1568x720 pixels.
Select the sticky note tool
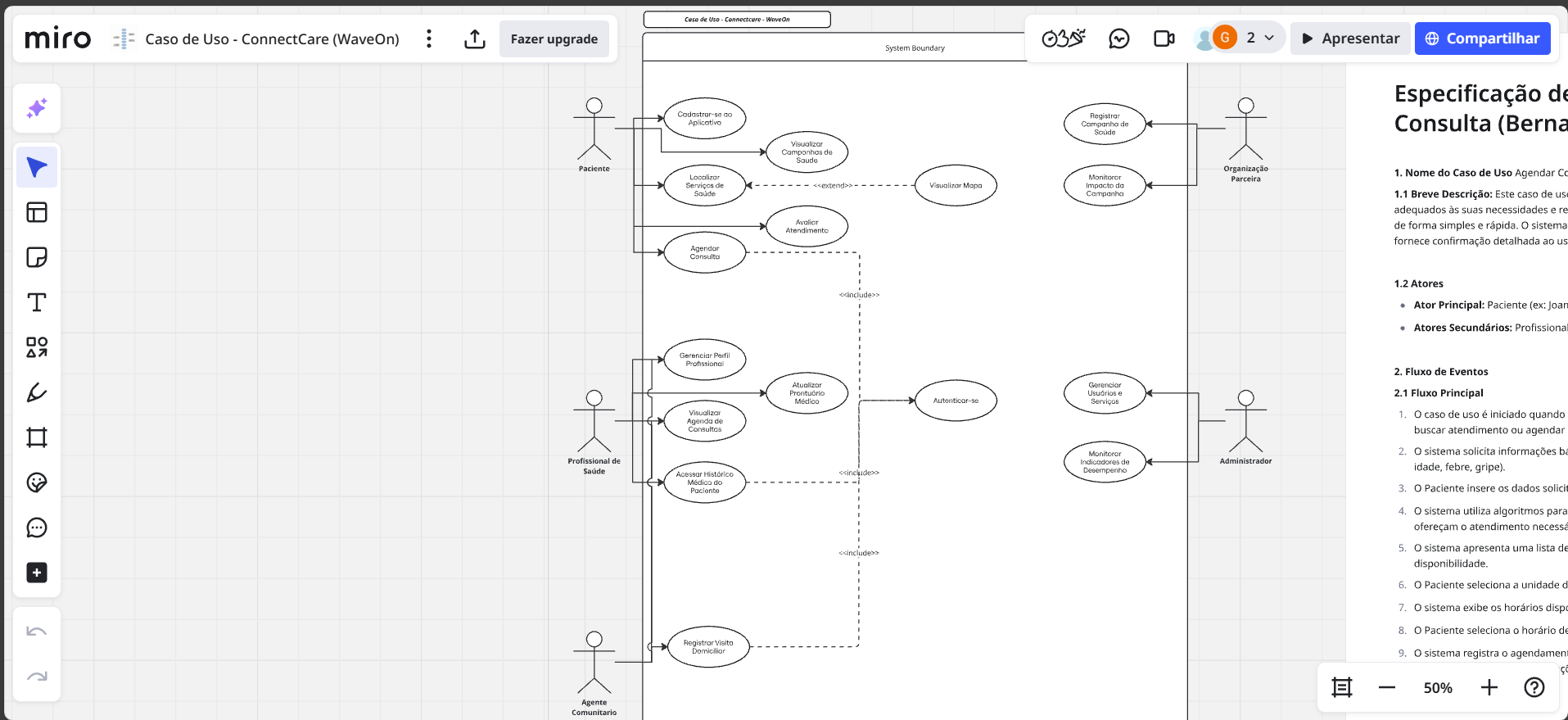[37, 257]
